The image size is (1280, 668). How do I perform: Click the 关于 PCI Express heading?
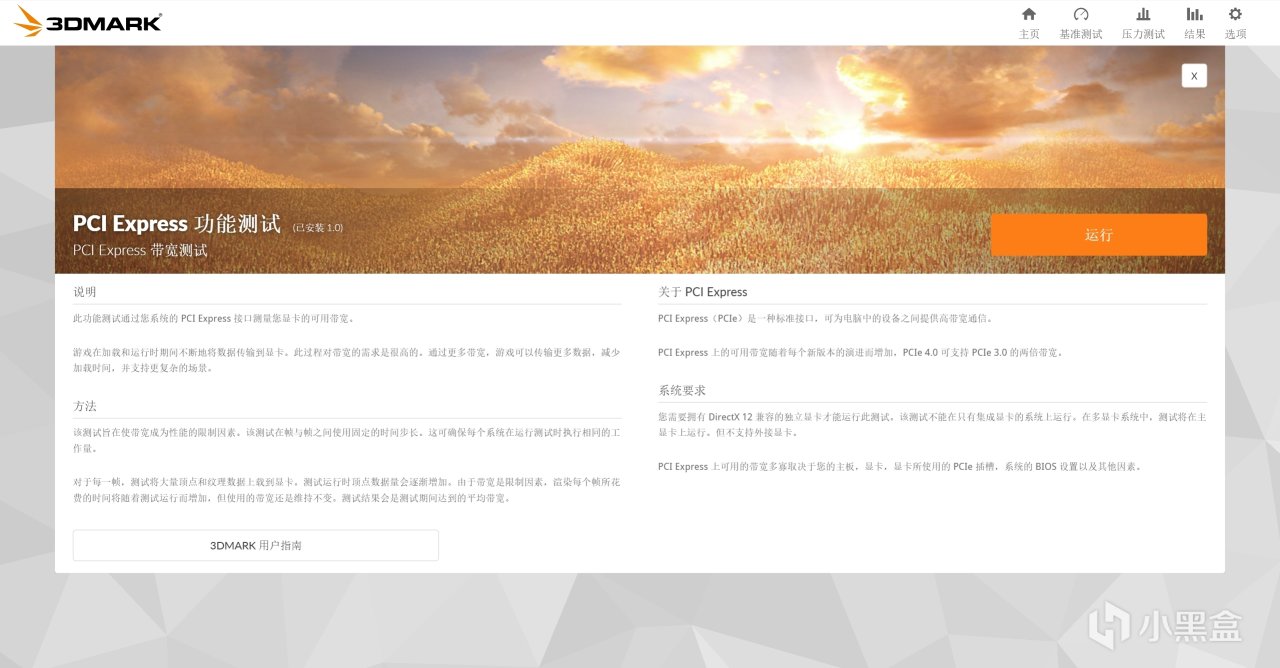tap(703, 292)
